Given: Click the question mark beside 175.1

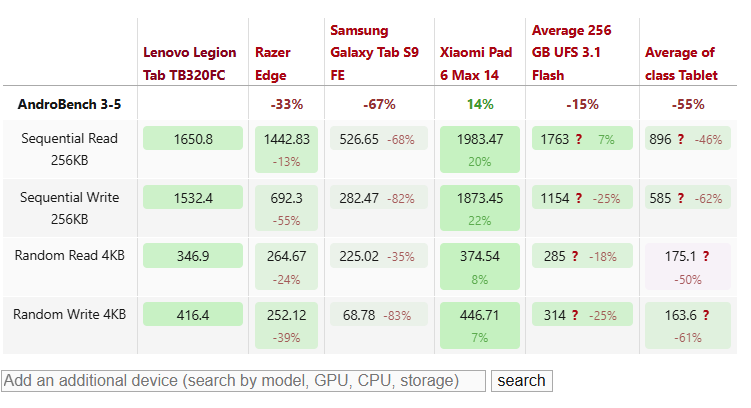Looking at the screenshot, I should (x=705, y=257).
